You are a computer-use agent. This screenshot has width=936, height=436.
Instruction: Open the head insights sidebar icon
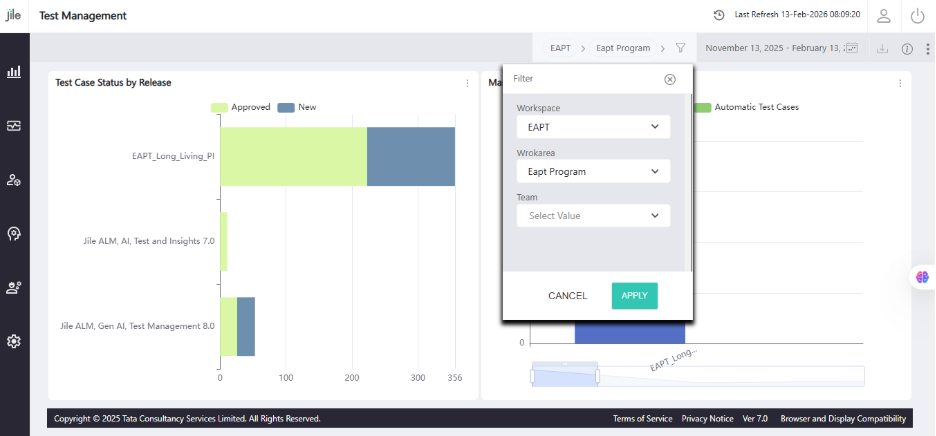[14, 234]
